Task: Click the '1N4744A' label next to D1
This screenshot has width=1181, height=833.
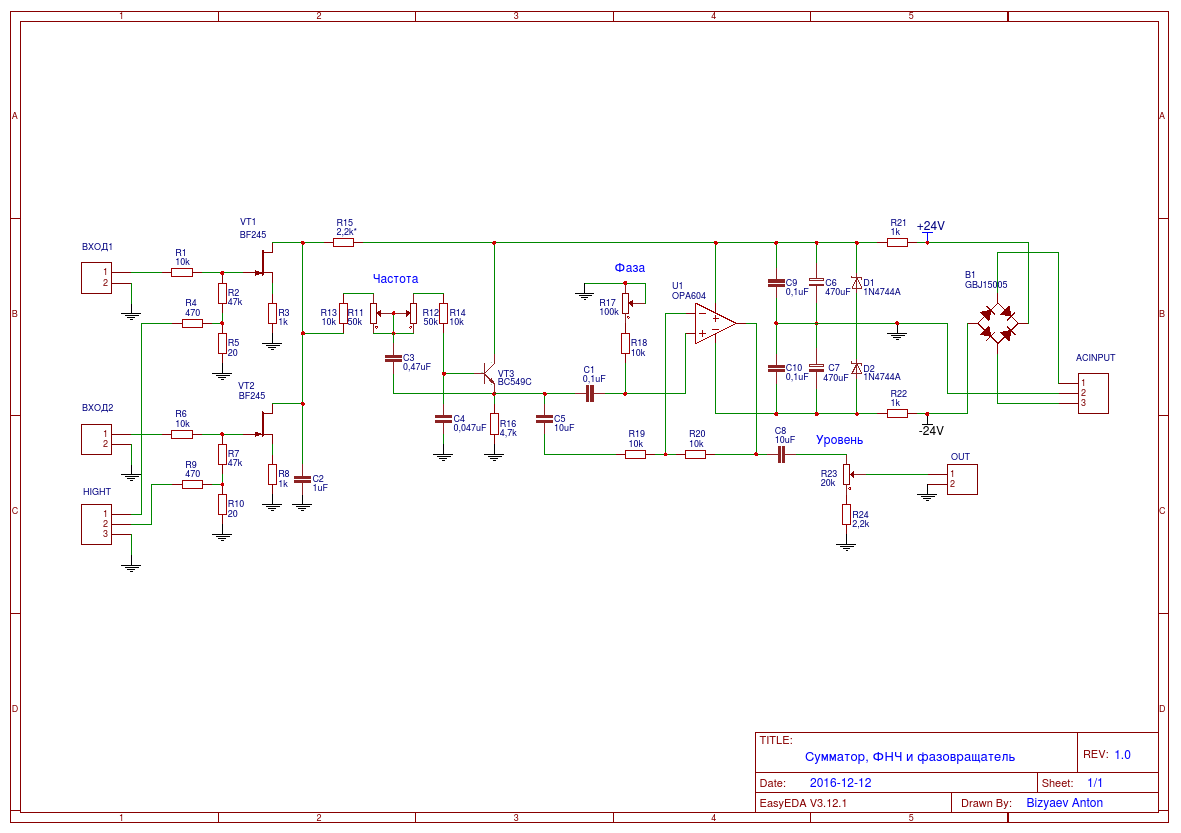Action: [x=882, y=291]
